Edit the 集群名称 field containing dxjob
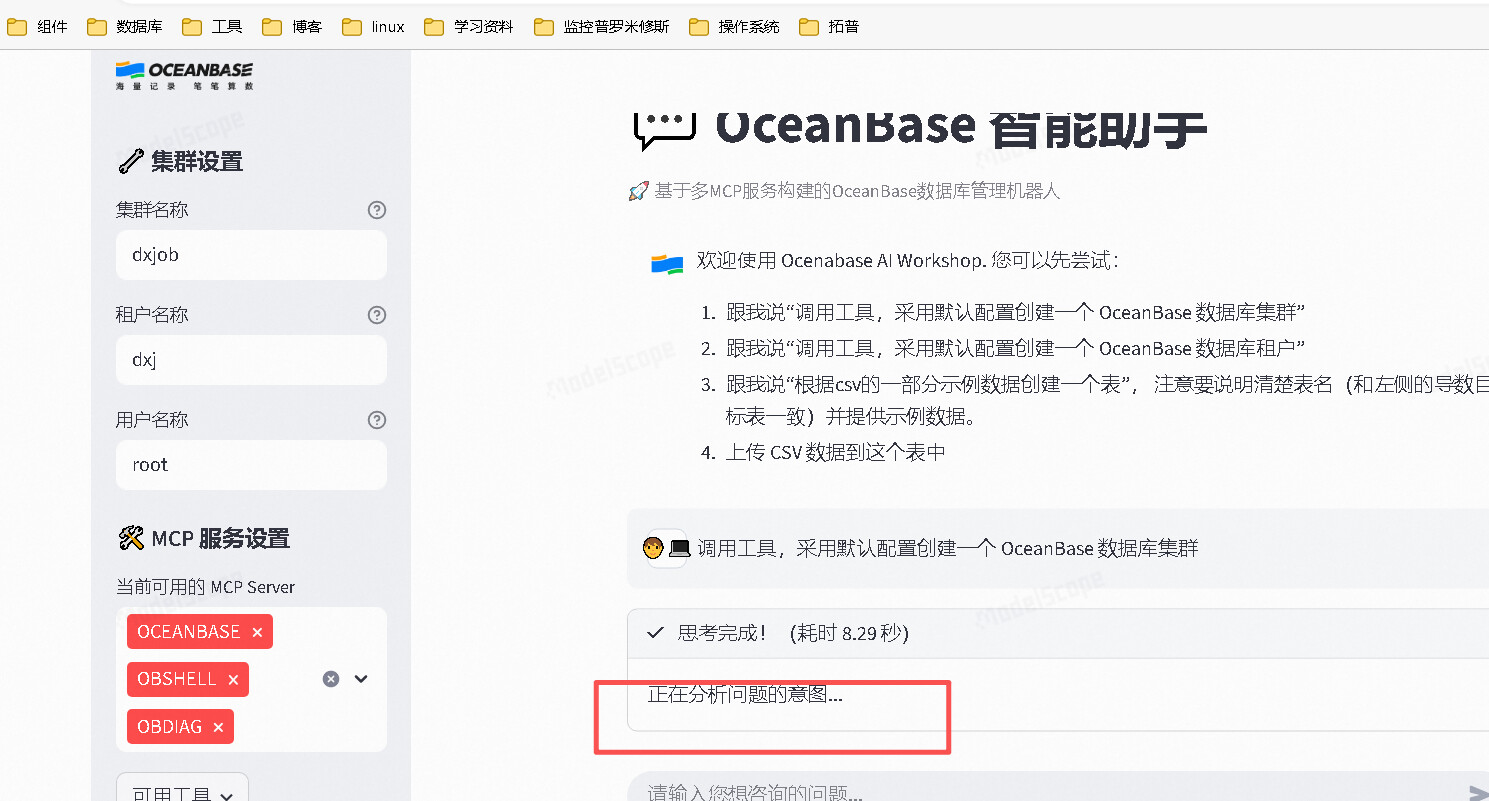Viewport: 1489px width, 801px height. [x=251, y=255]
